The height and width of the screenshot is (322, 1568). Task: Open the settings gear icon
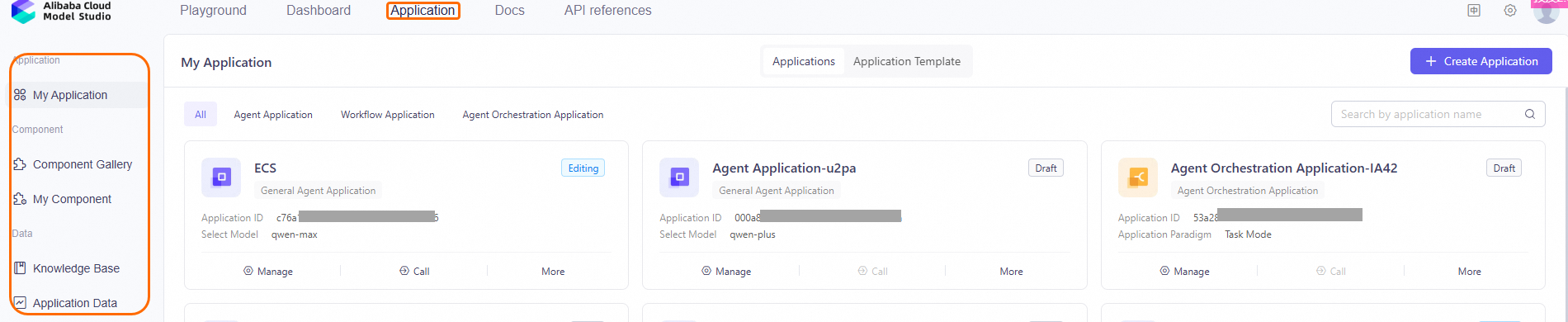coord(1510,11)
